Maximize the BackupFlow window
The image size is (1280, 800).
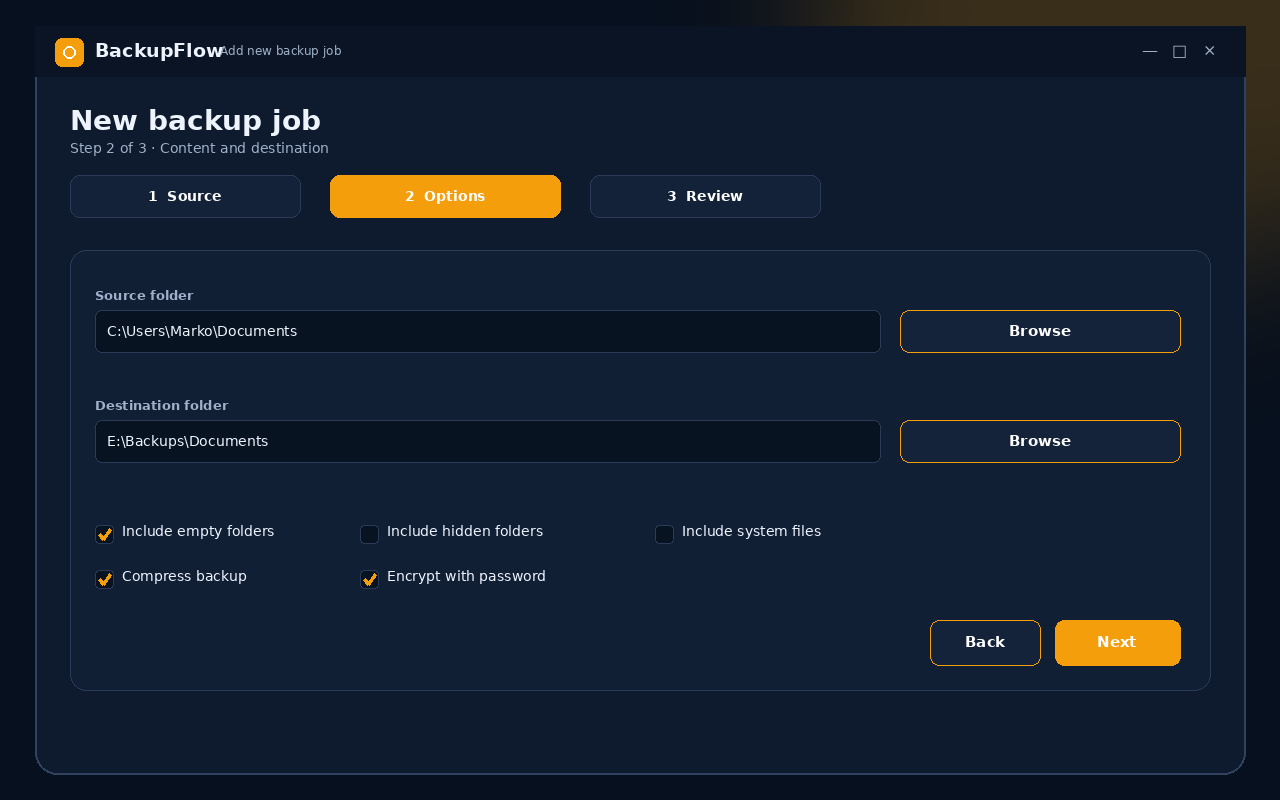click(1180, 51)
